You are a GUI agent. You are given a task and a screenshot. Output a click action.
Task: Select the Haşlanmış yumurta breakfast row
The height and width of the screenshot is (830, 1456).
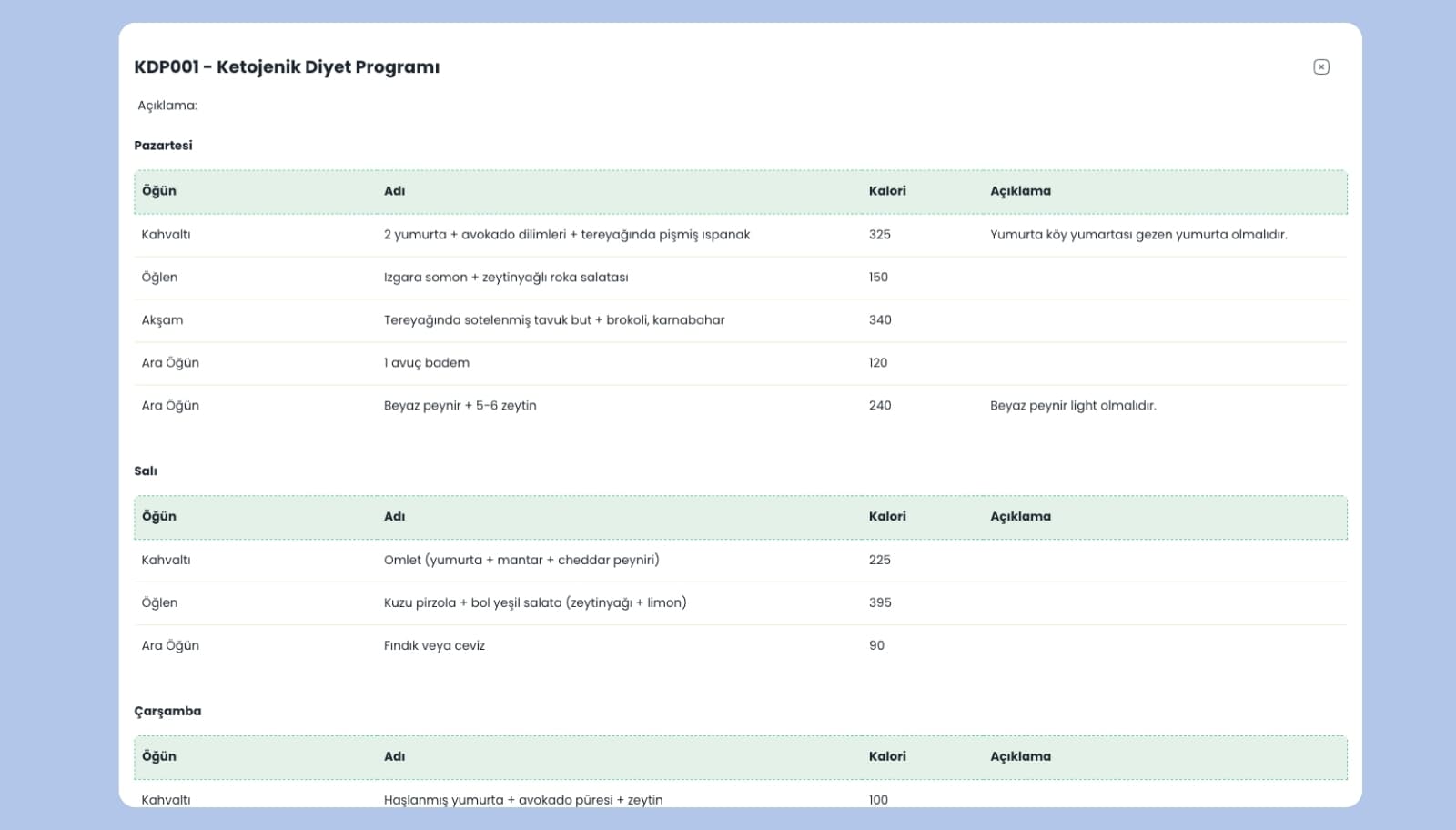[522, 799]
